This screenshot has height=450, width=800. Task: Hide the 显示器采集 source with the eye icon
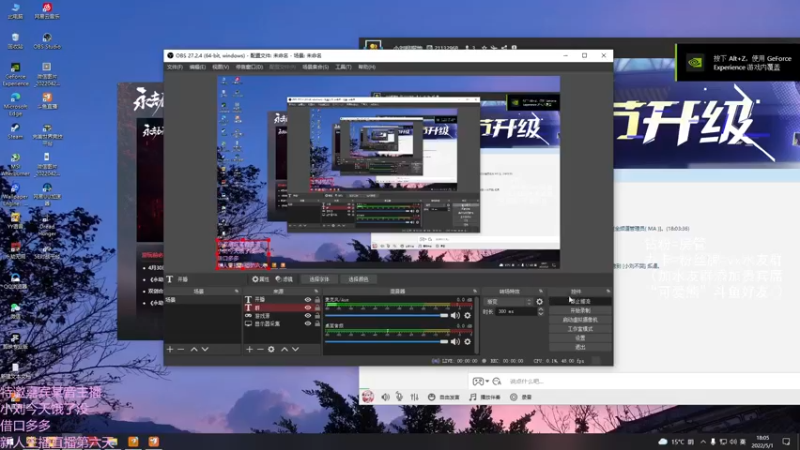(308, 323)
